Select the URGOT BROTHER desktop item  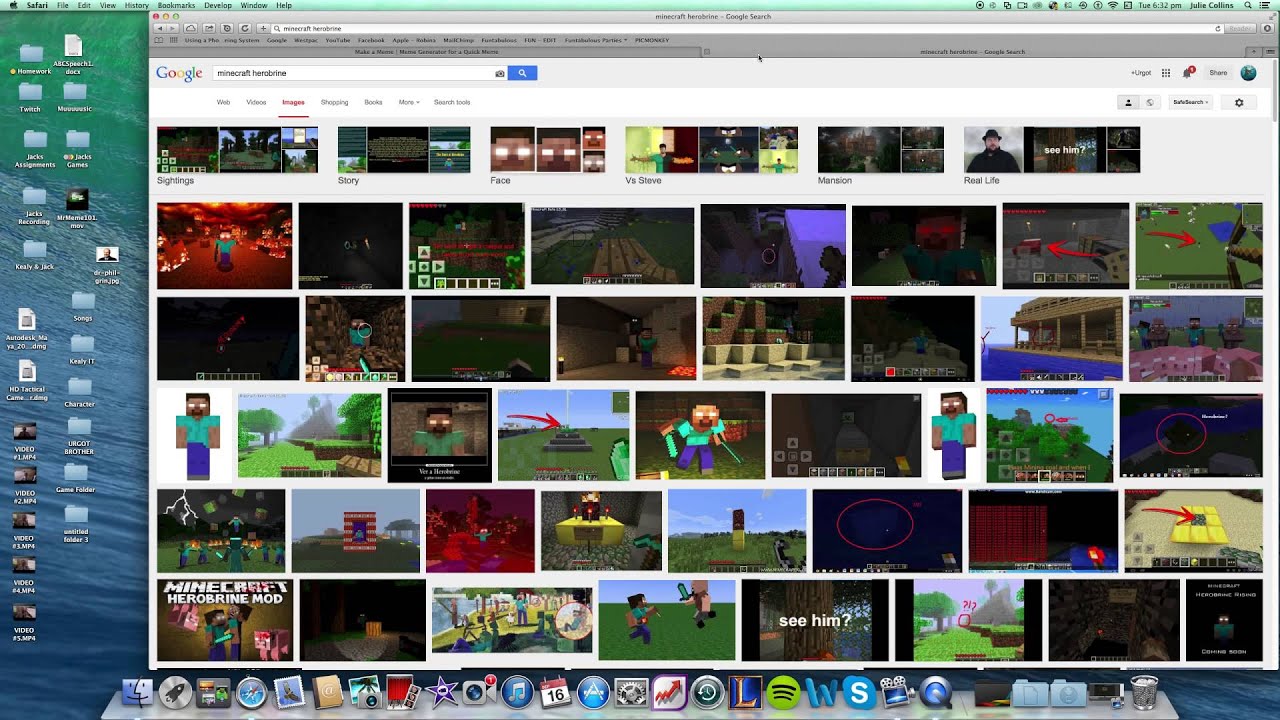(77, 434)
